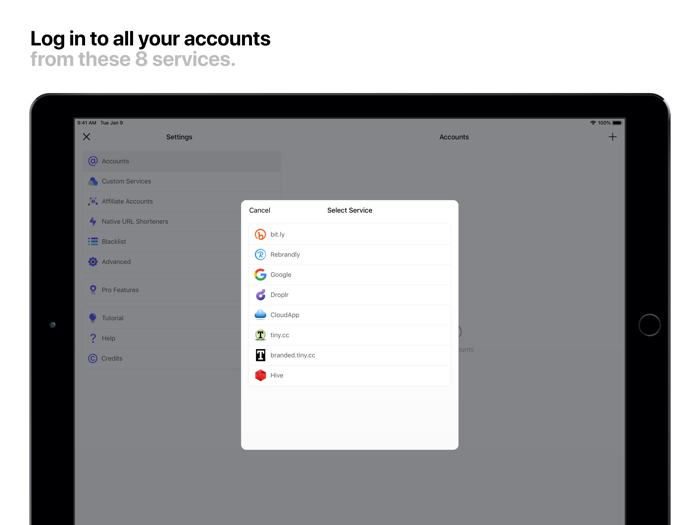
Task: Click the iPad home button
Action: [x=649, y=325]
